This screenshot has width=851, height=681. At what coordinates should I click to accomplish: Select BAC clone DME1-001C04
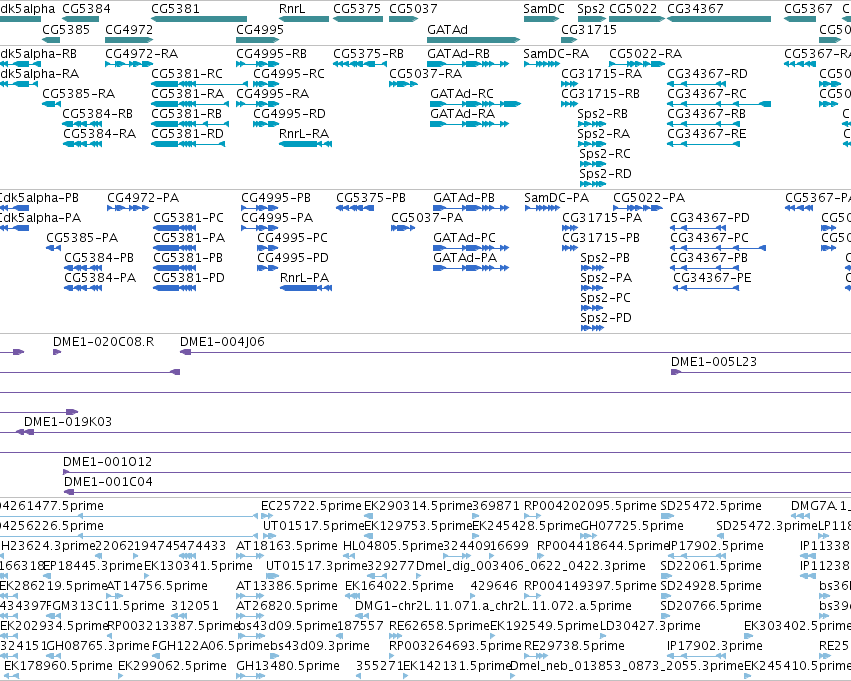[458, 492]
